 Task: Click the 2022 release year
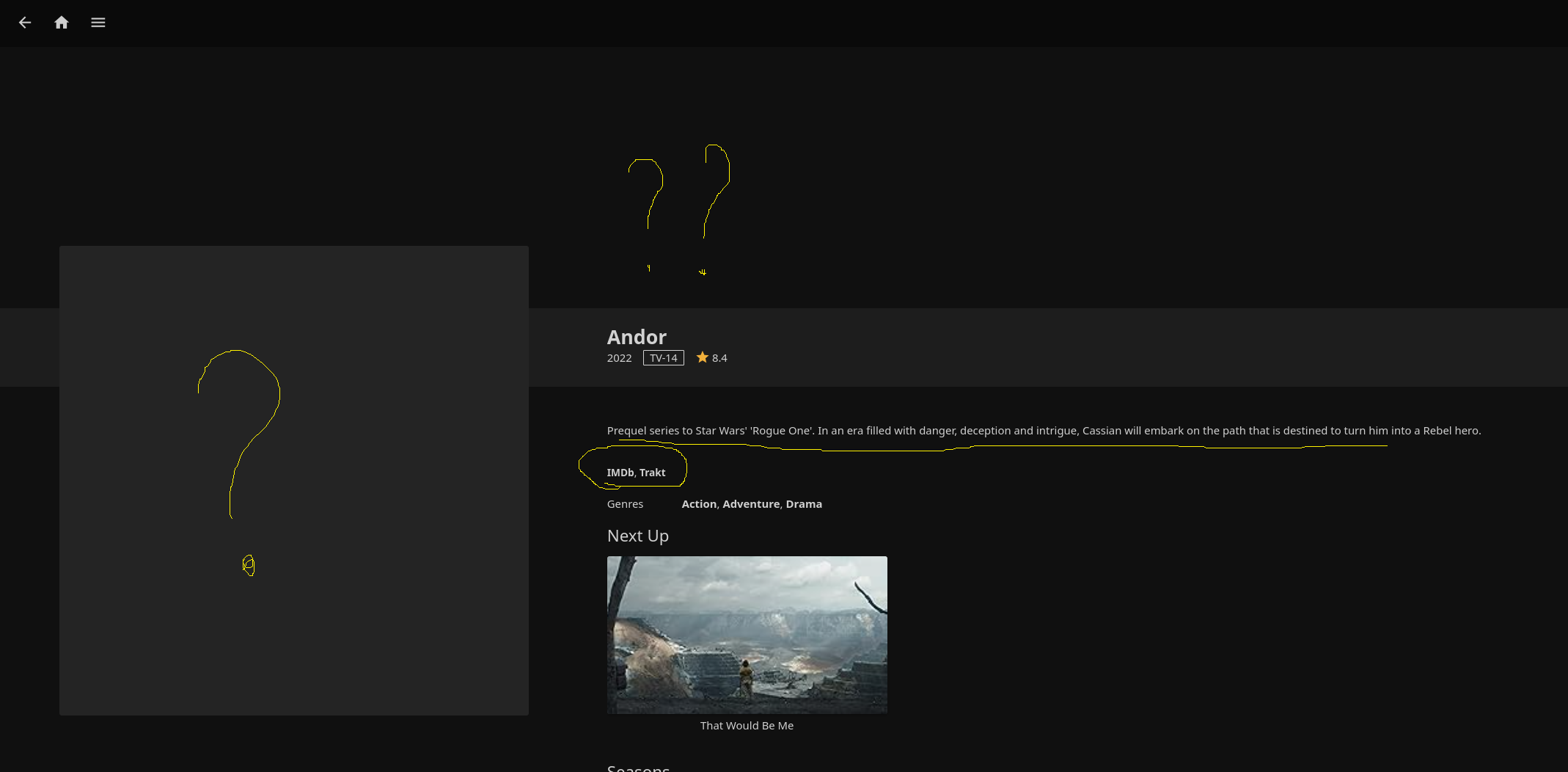(619, 358)
